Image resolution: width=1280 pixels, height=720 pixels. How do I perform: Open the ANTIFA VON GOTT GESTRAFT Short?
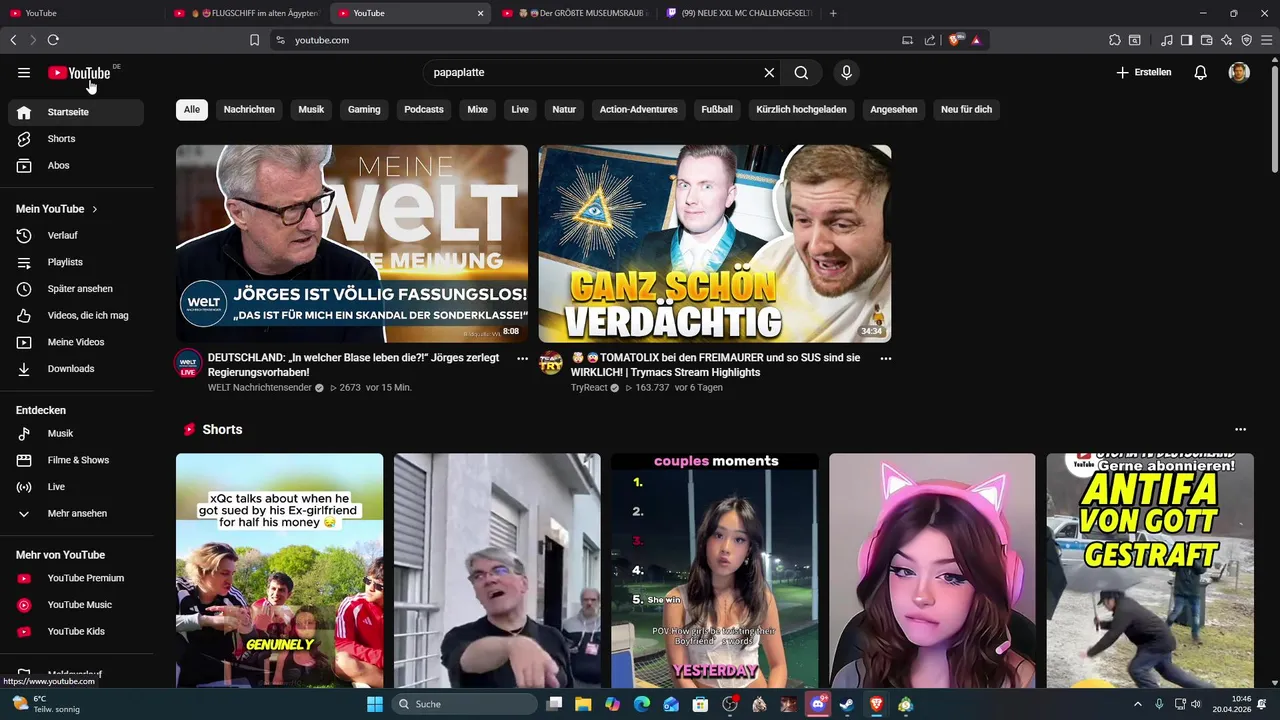pos(1150,570)
